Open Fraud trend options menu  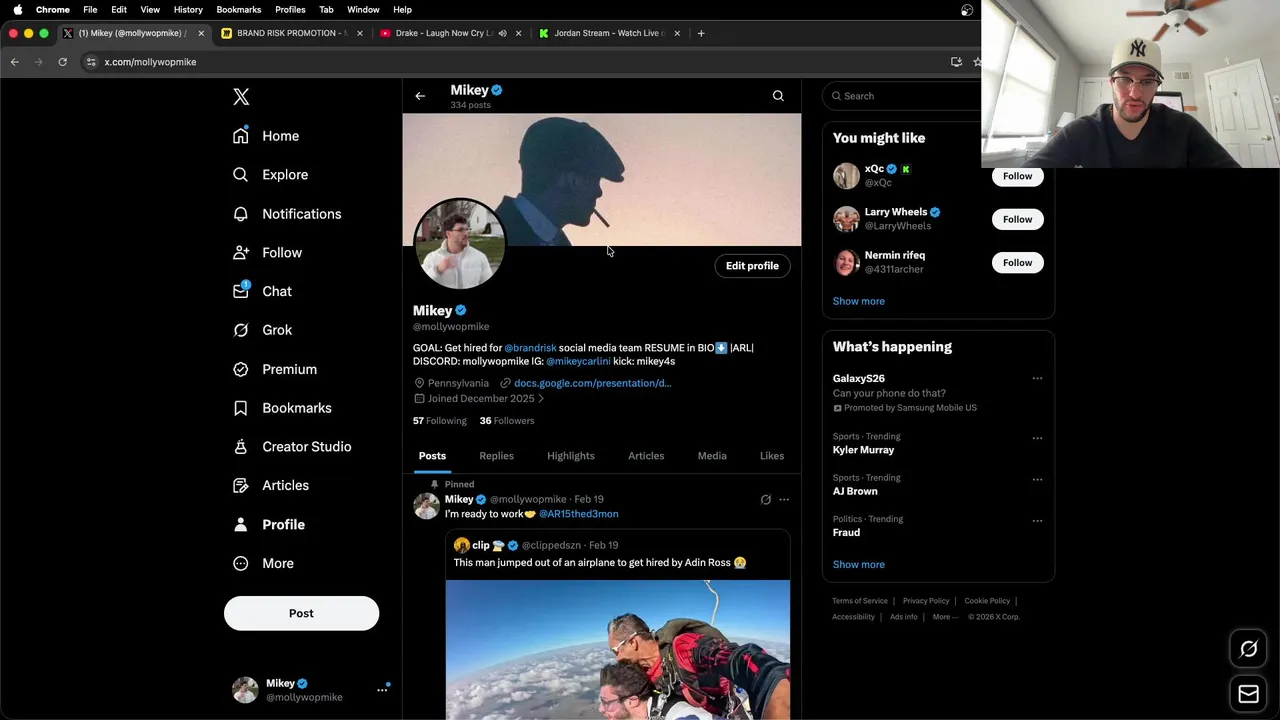tap(1037, 521)
